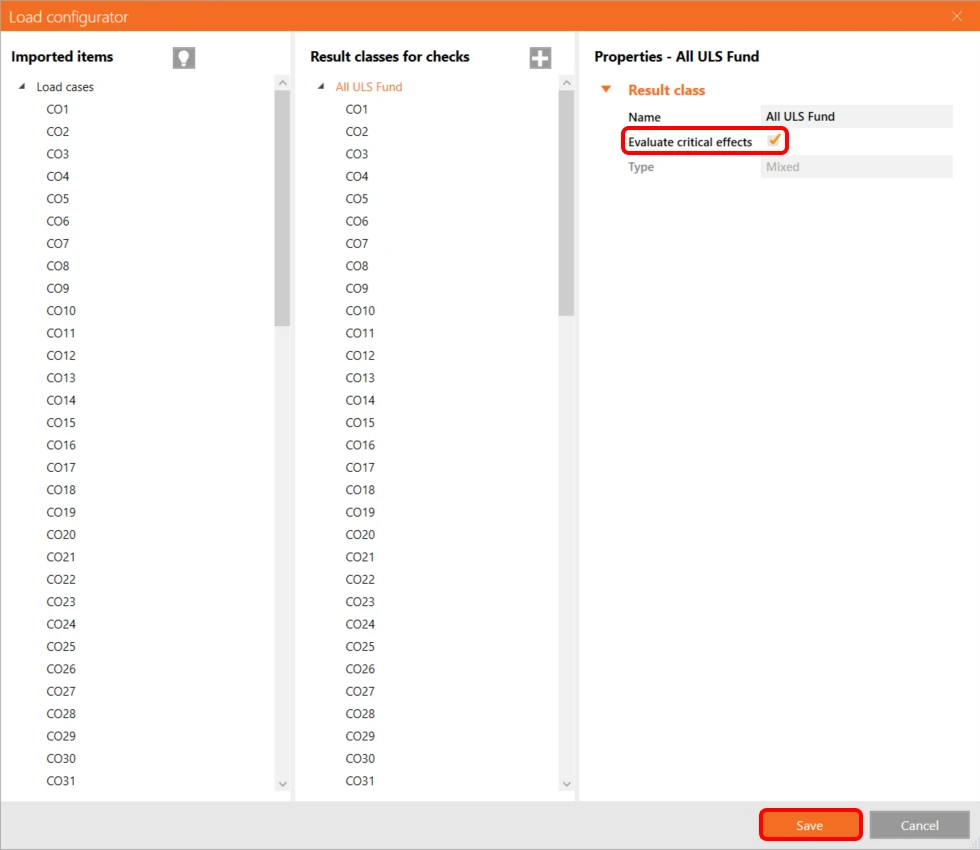Collapse the Load cases tree node
The width and height of the screenshot is (980, 850).
pyautogui.click(x=22, y=86)
